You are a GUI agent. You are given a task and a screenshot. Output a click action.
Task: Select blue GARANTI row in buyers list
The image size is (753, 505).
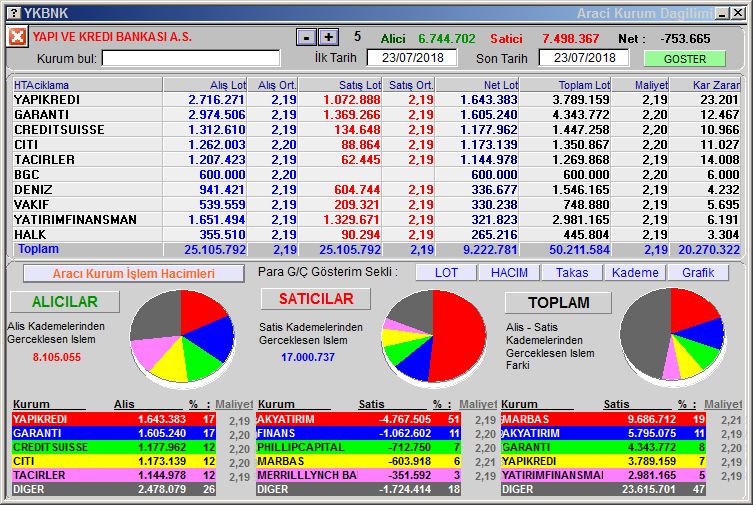click(x=114, y=433)
